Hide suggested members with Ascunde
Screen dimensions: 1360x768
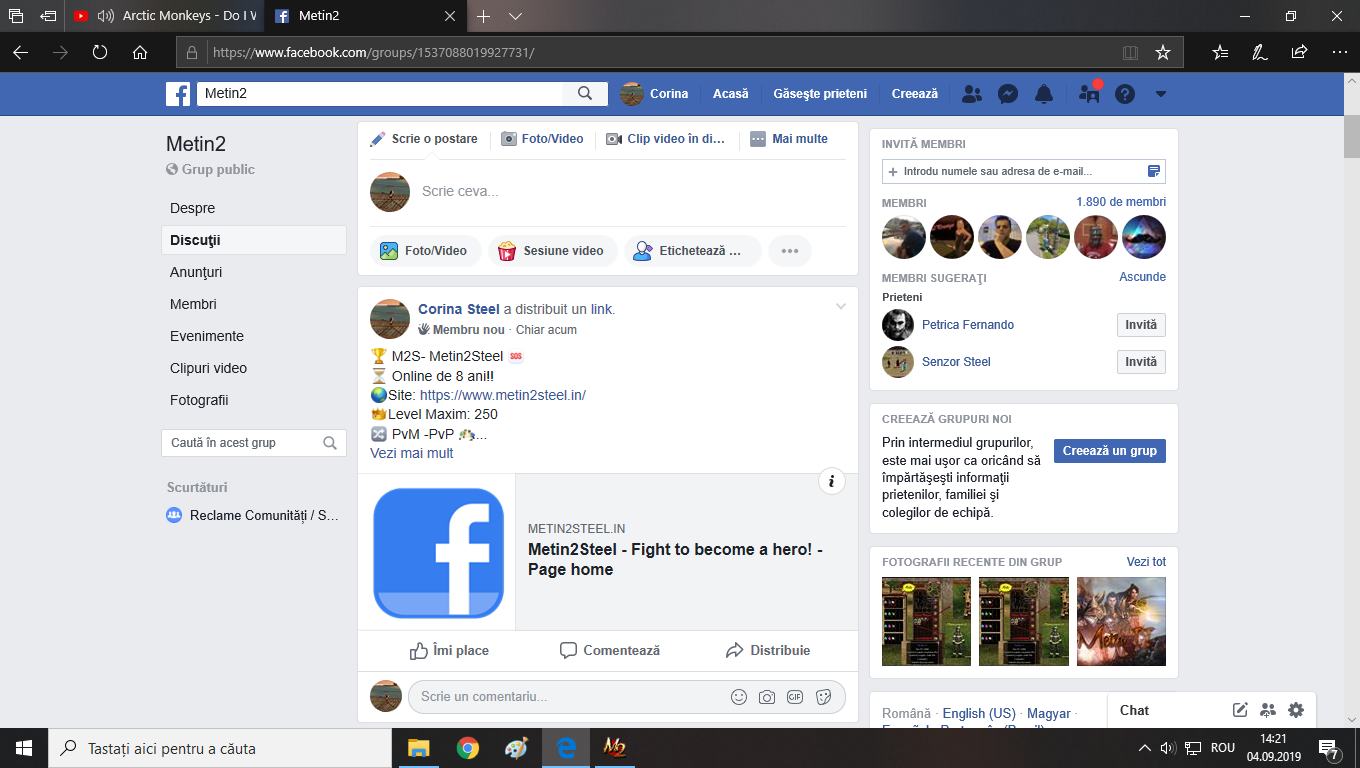(1142, 277)
